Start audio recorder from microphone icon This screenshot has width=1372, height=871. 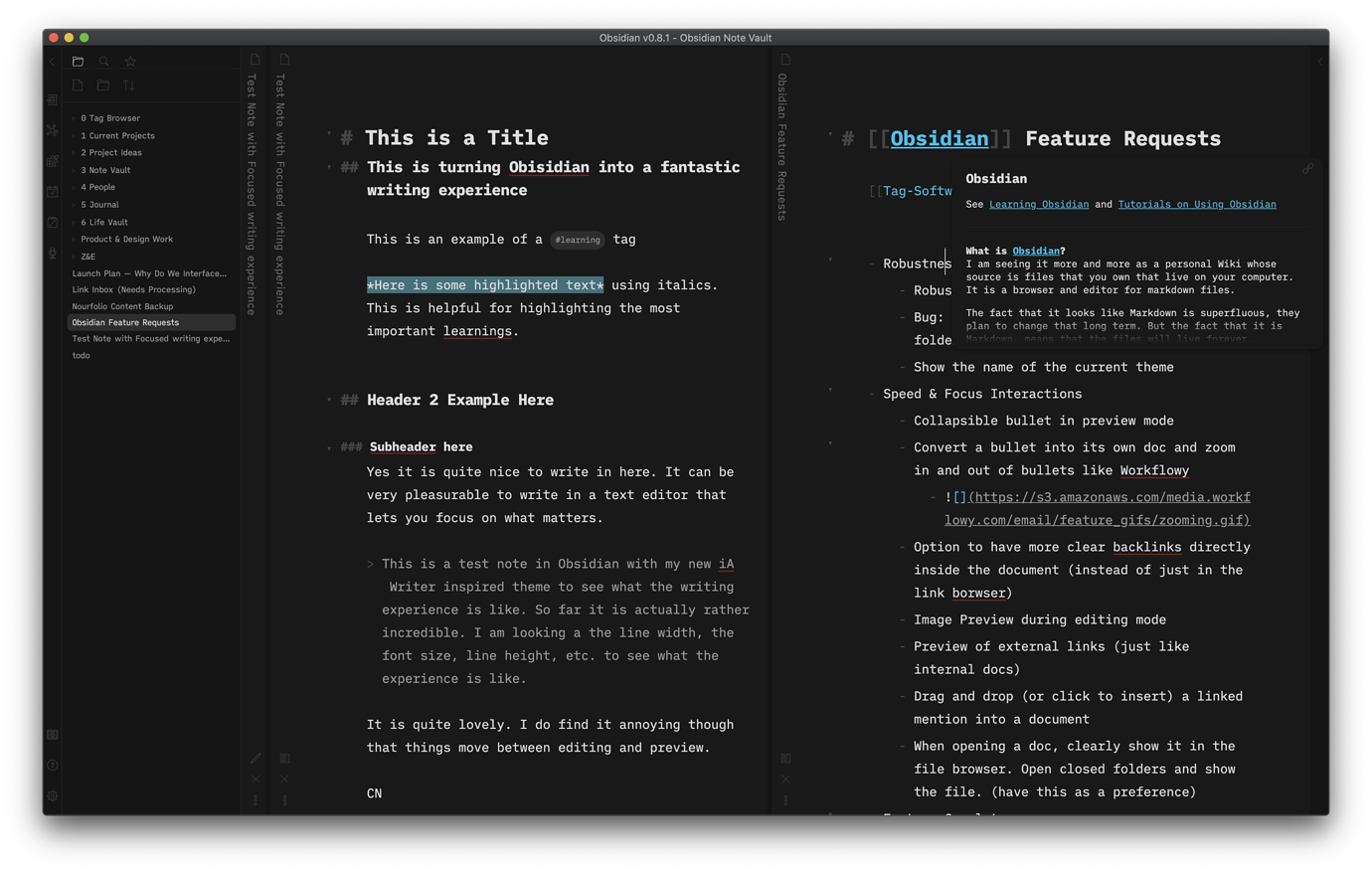53,254
